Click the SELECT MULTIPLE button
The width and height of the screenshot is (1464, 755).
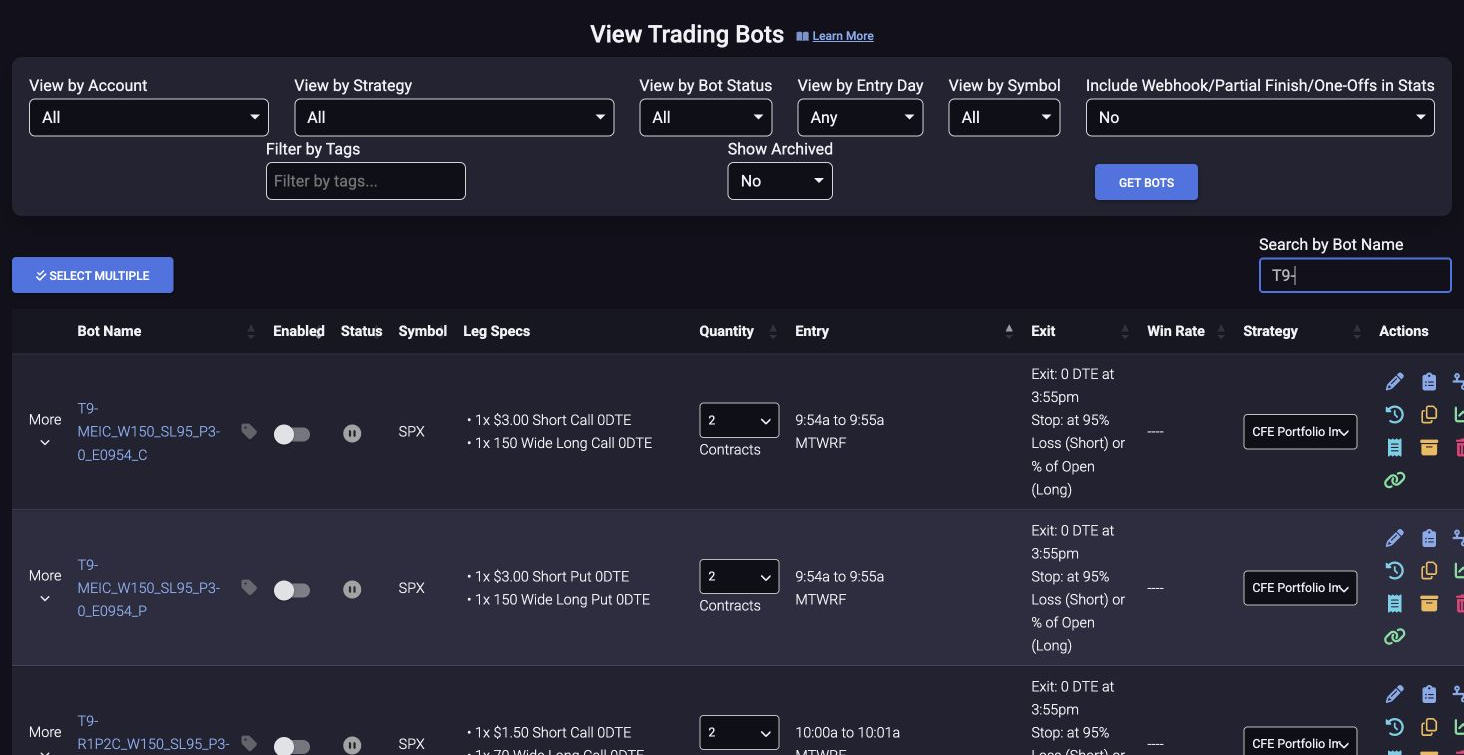(x=92, y=275)
